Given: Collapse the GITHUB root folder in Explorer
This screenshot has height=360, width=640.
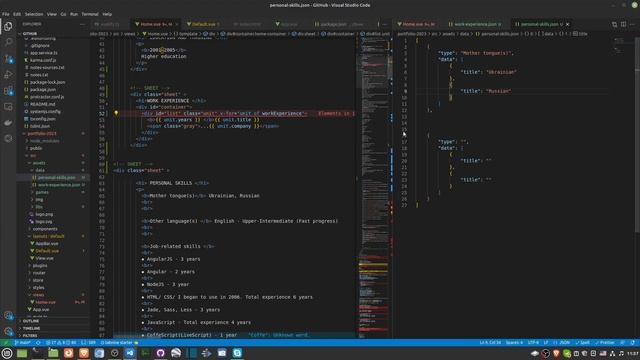Looking at the screenshot, I should coord(30,33).
